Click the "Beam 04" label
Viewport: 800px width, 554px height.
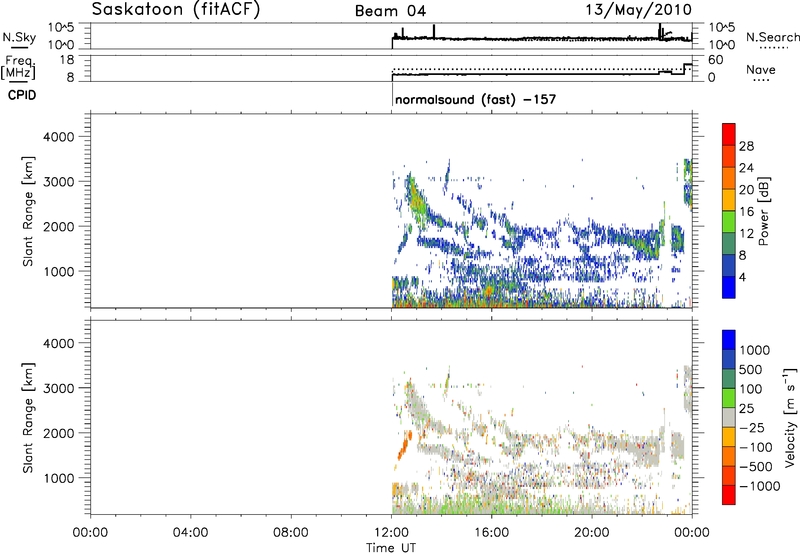pos(390,11)
